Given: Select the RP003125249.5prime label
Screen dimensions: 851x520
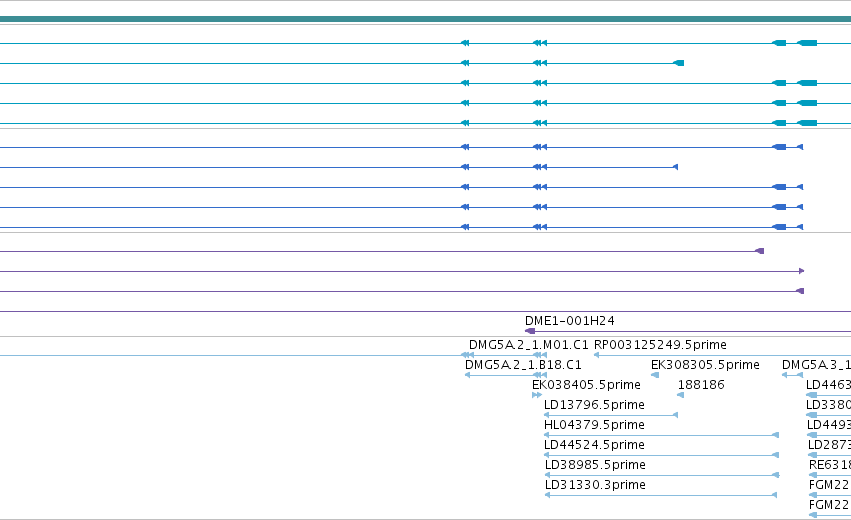Looking at the screenshot, I should click(660, 345).
